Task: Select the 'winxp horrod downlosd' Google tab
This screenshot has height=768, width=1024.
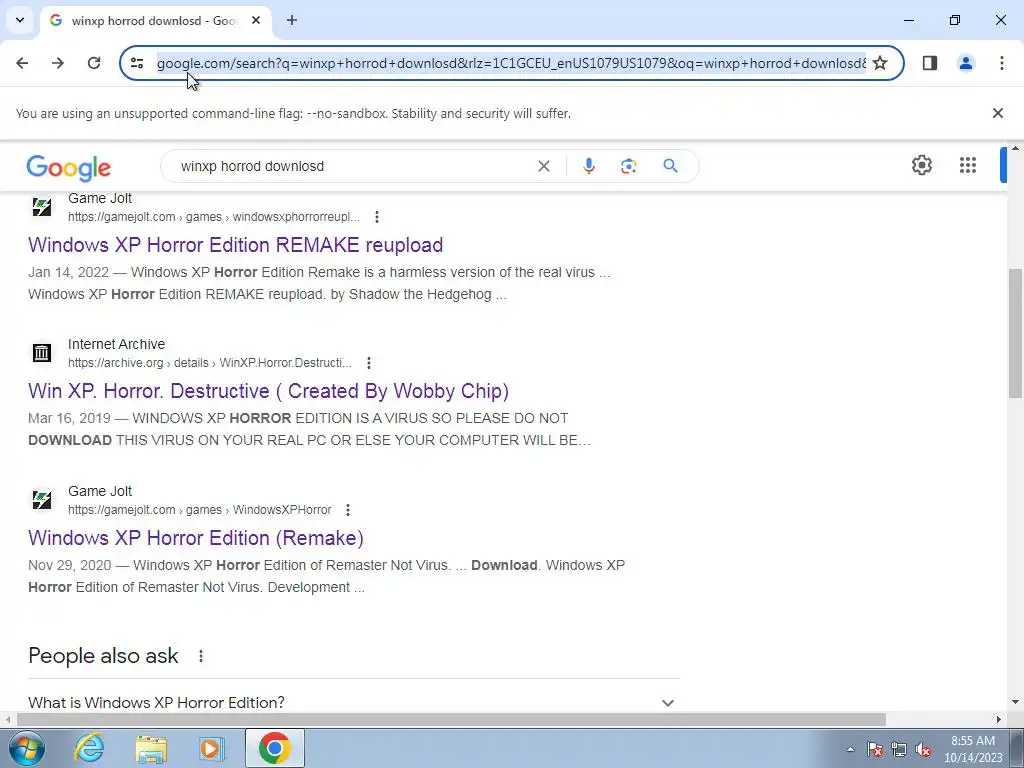Action: (155, 21)
